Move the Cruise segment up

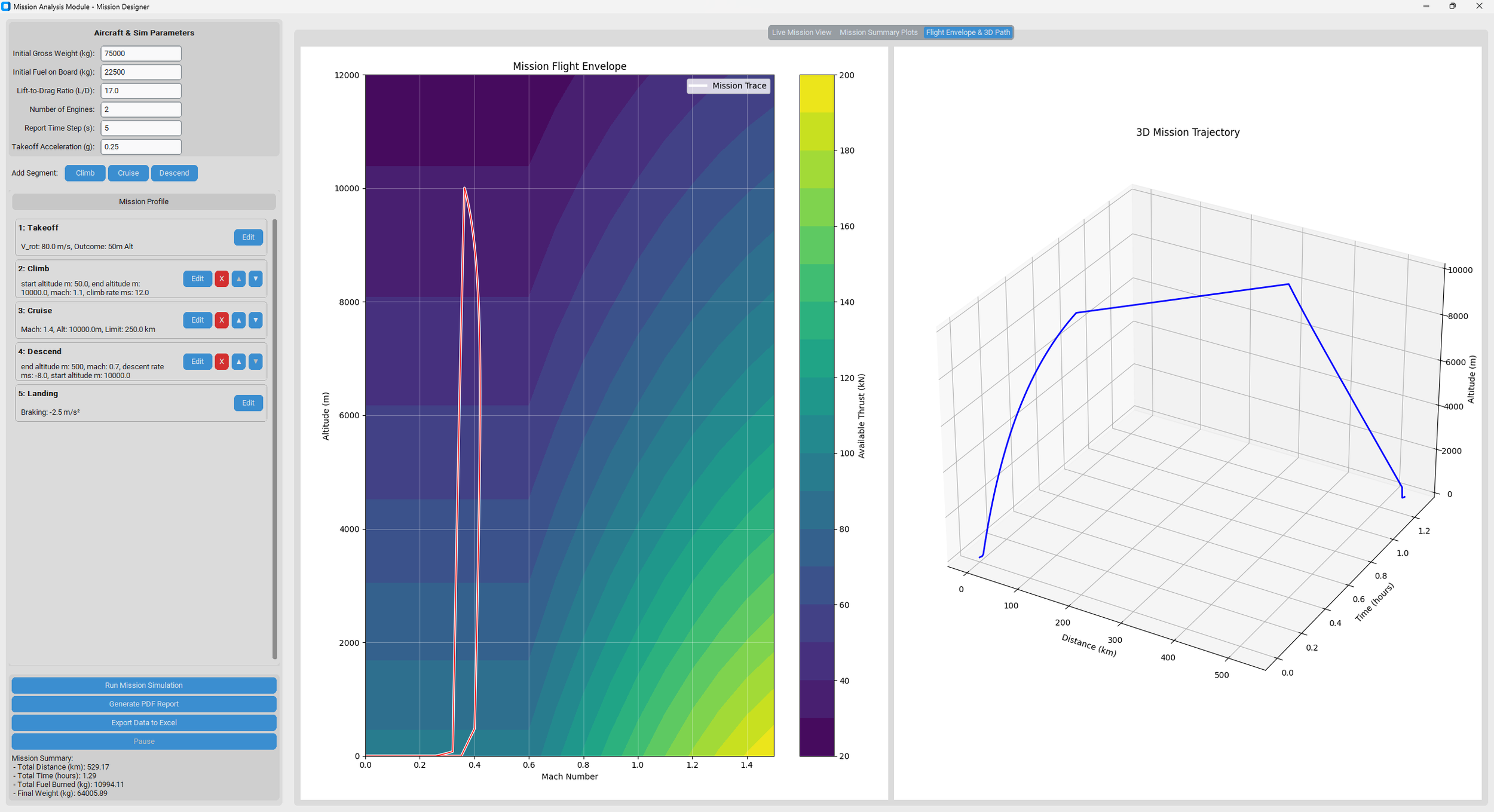click(238, 320)
